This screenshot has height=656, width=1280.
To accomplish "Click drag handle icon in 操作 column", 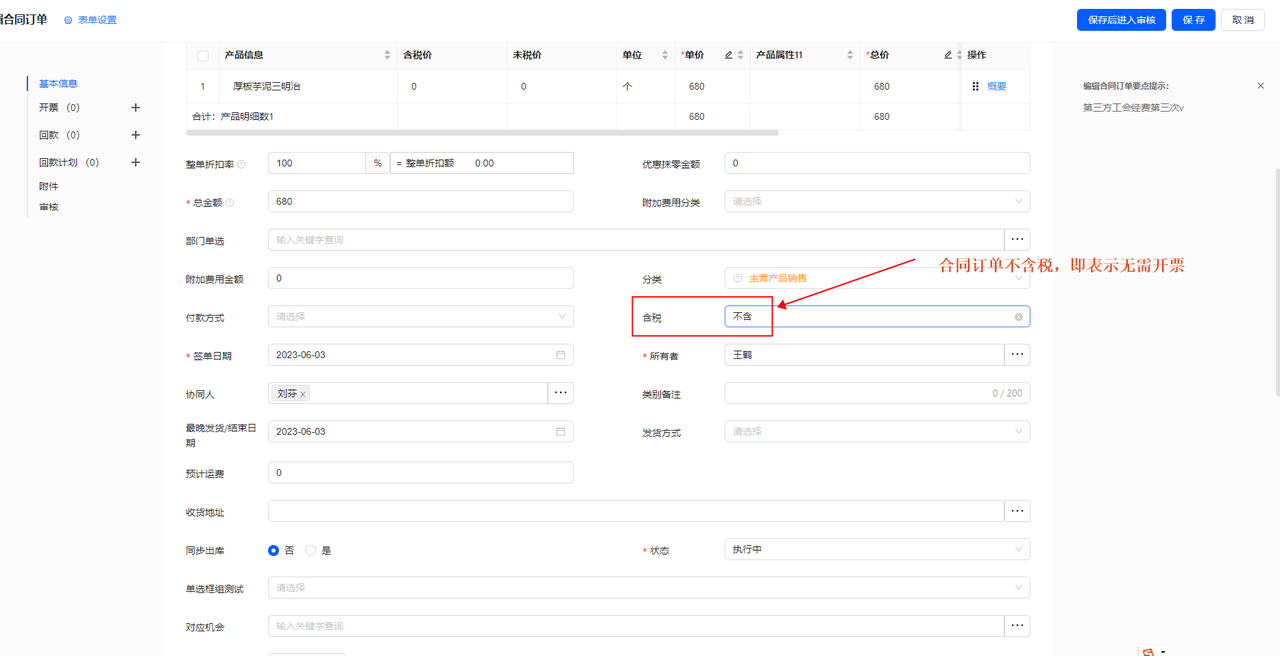I will [975, 87].
